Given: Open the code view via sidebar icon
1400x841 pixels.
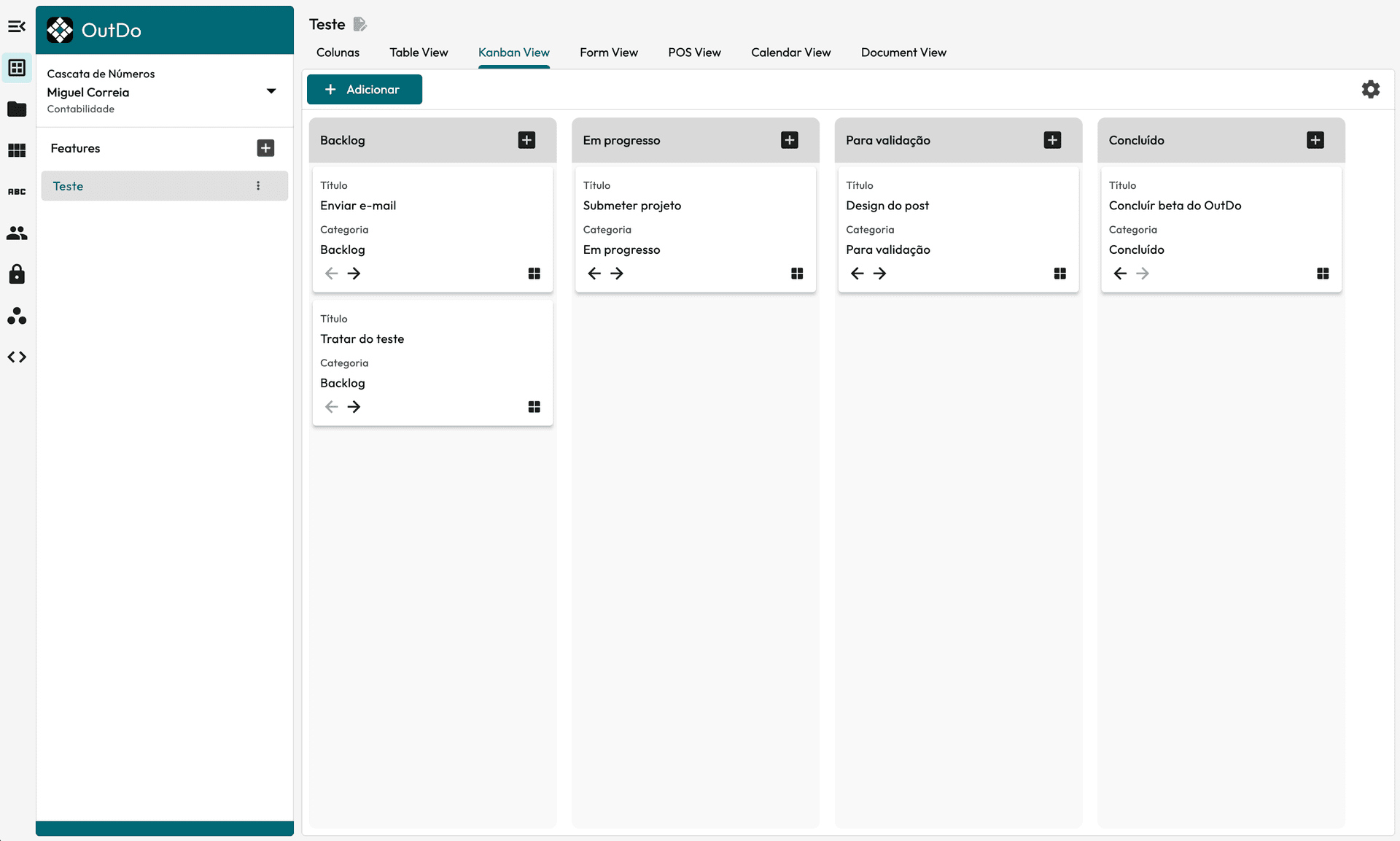Looking at the screenshot, I should click(x=17, y=357).
